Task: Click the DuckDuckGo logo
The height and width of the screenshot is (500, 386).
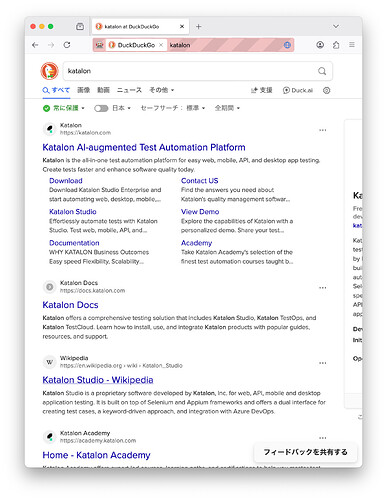Action: click(49, 71)
